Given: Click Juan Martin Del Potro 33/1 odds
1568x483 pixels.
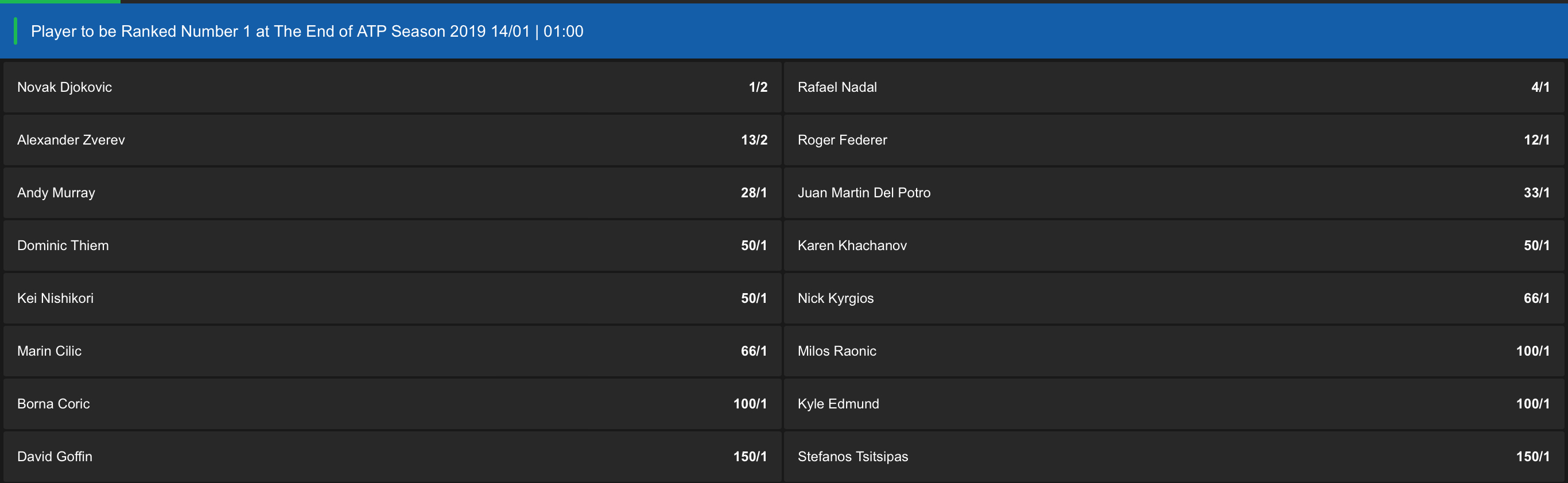Looking at the screenshot, I should tap(1174, 193).
